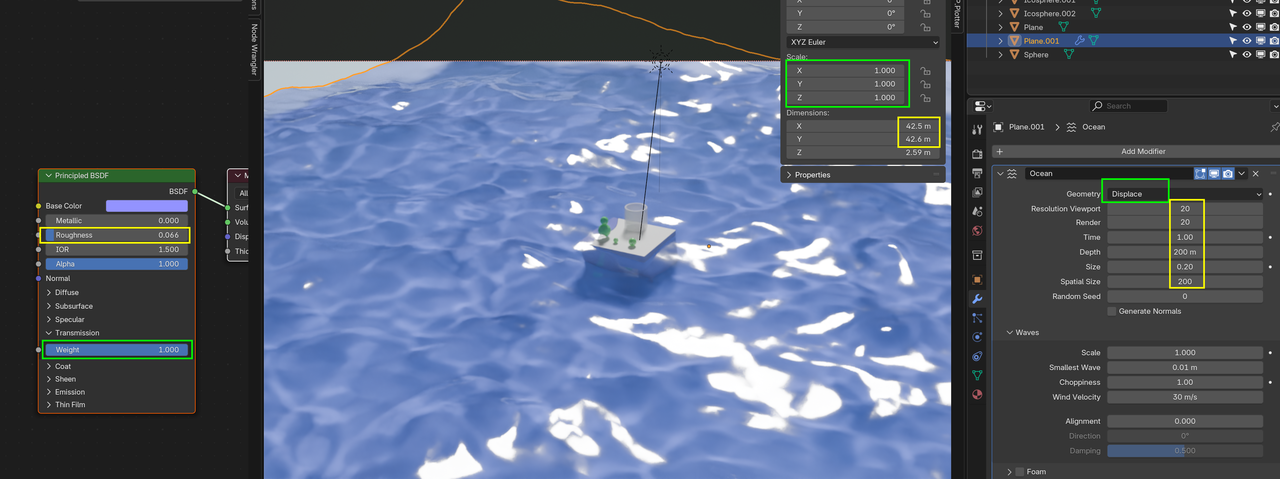Image resolution: width=1280 pixels, height=479 pixels.
Task: Open the Material properties tab icon
Action: pos(977,394)
